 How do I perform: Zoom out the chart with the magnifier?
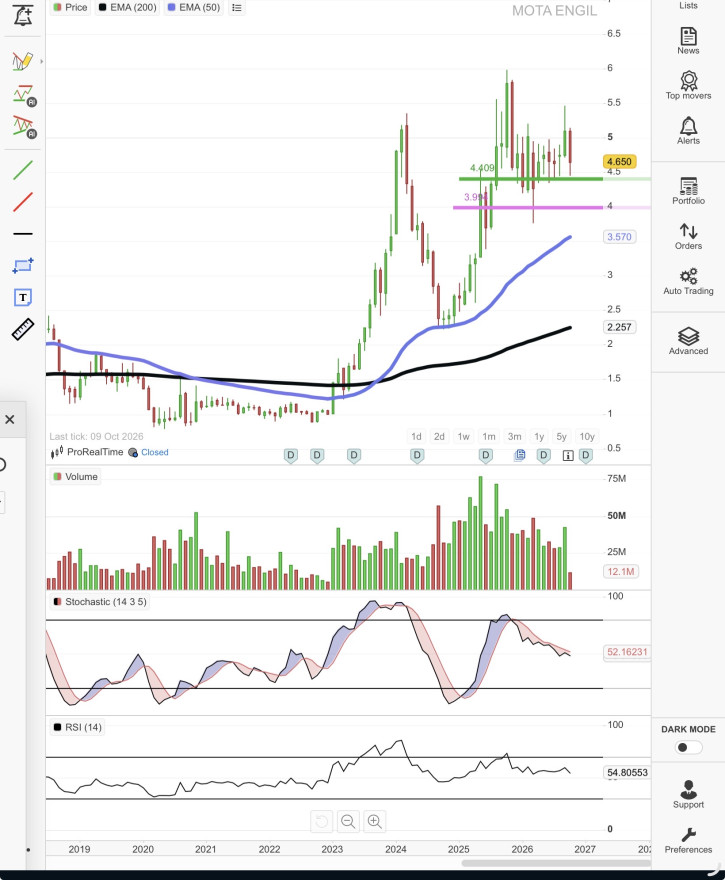tap(348, 822)
